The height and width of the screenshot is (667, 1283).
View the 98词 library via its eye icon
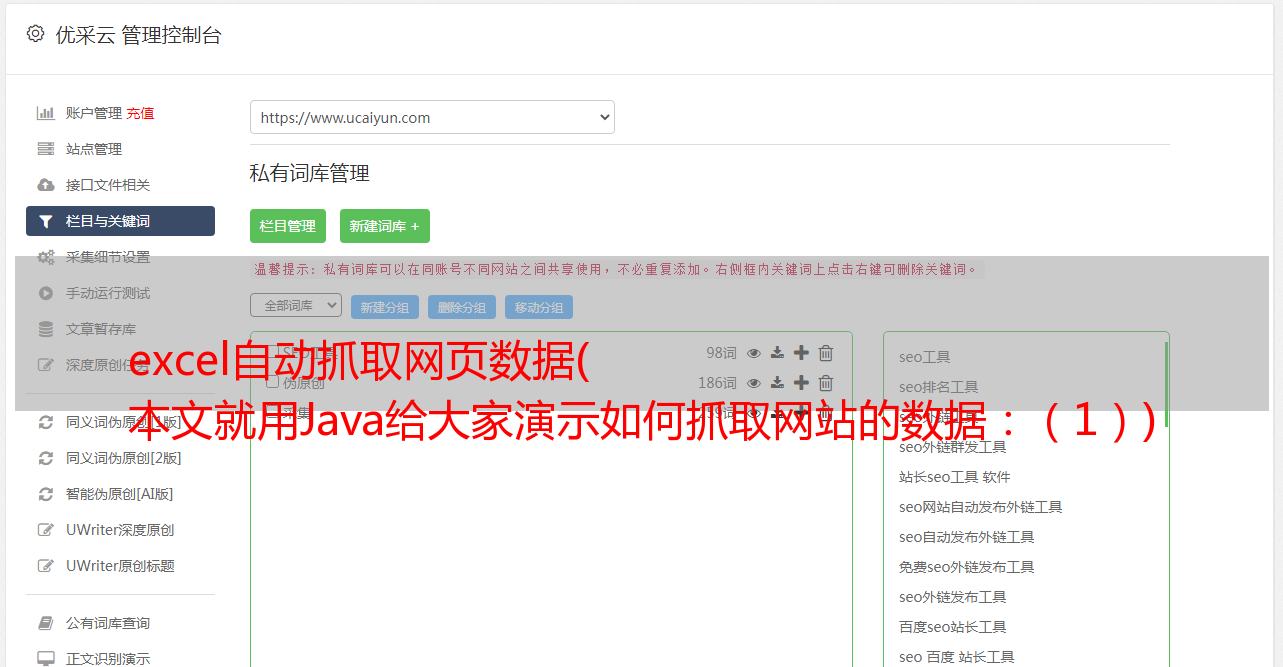pos(754,353)
